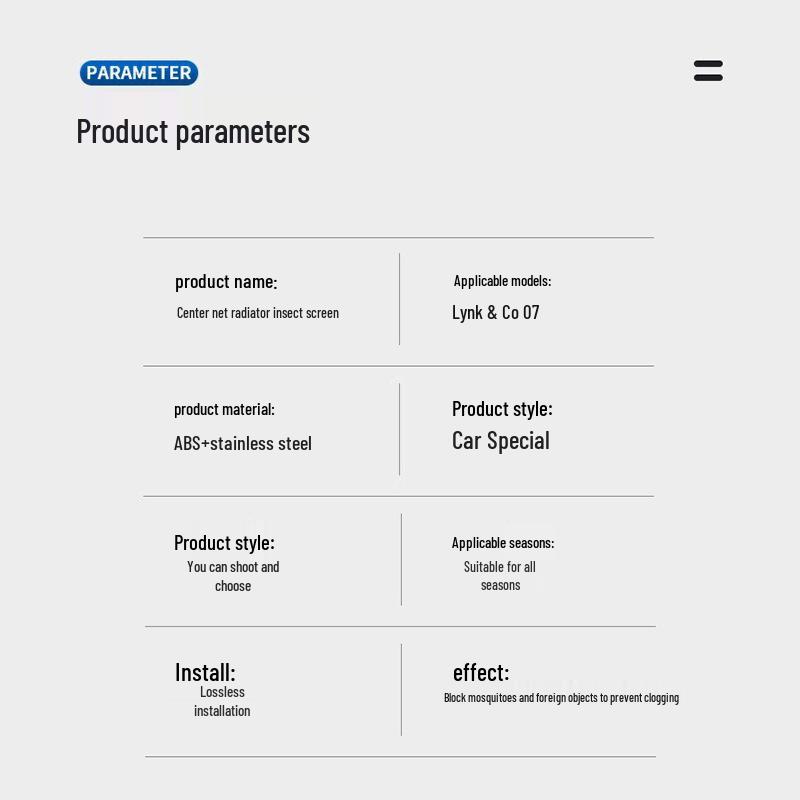Open the hamburger menu icon
This screenshot has width=800, height=800.
click(708, 71)
